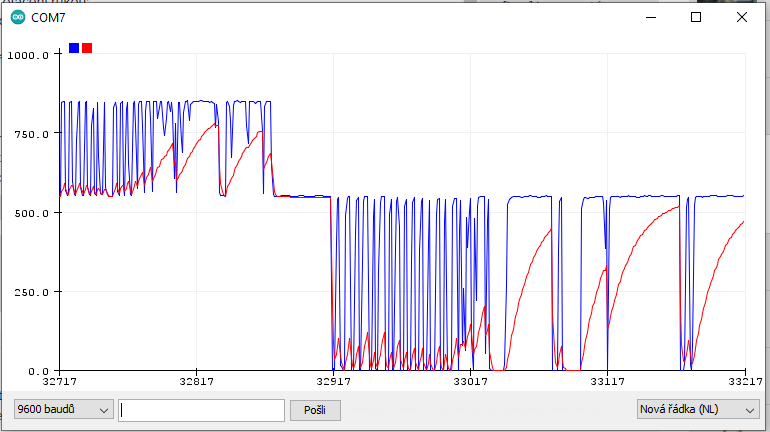
Task: Click the 750.0 y-axis label
Action: pyautogui.click(x=31, y=134)
